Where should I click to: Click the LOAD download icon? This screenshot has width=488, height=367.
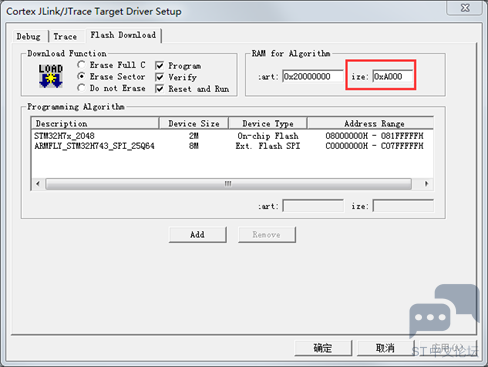click(x=51, y=76)
